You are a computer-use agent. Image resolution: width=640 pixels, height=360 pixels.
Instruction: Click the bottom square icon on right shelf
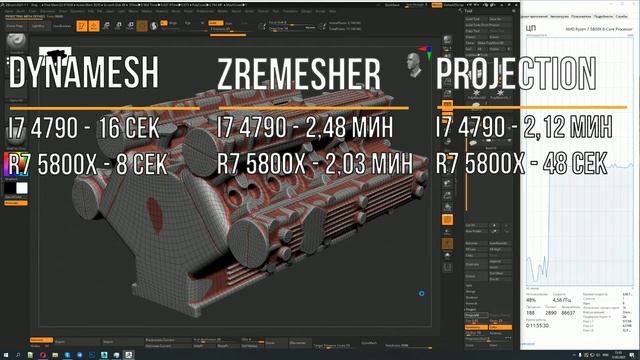point(447,268)
